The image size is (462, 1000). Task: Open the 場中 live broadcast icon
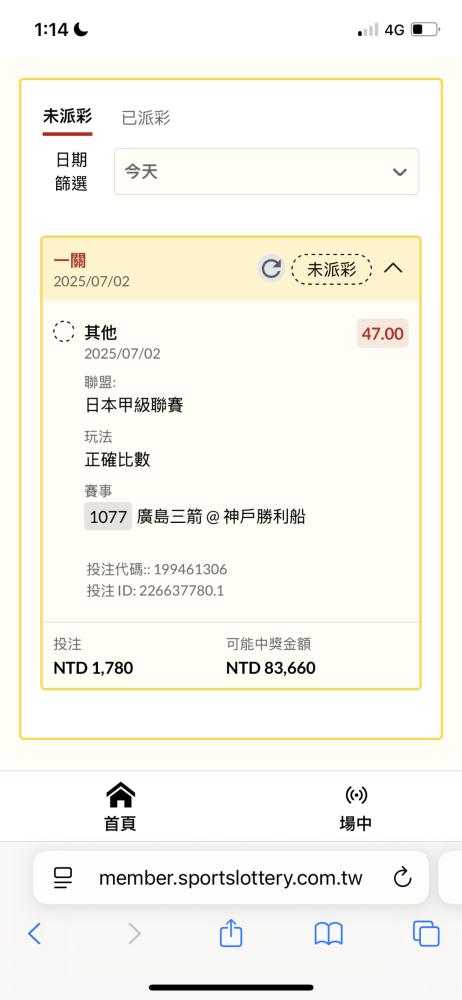click(356, 795)
